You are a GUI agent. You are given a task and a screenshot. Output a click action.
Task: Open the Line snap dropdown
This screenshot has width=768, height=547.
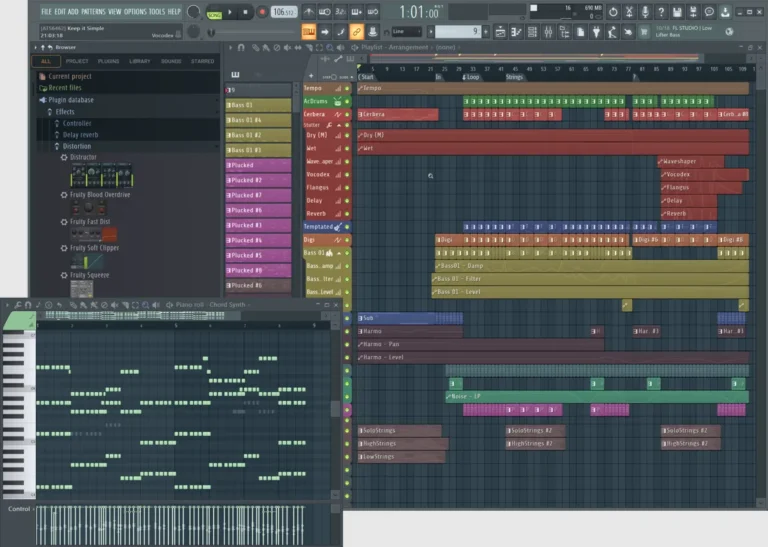click(406, 32)
